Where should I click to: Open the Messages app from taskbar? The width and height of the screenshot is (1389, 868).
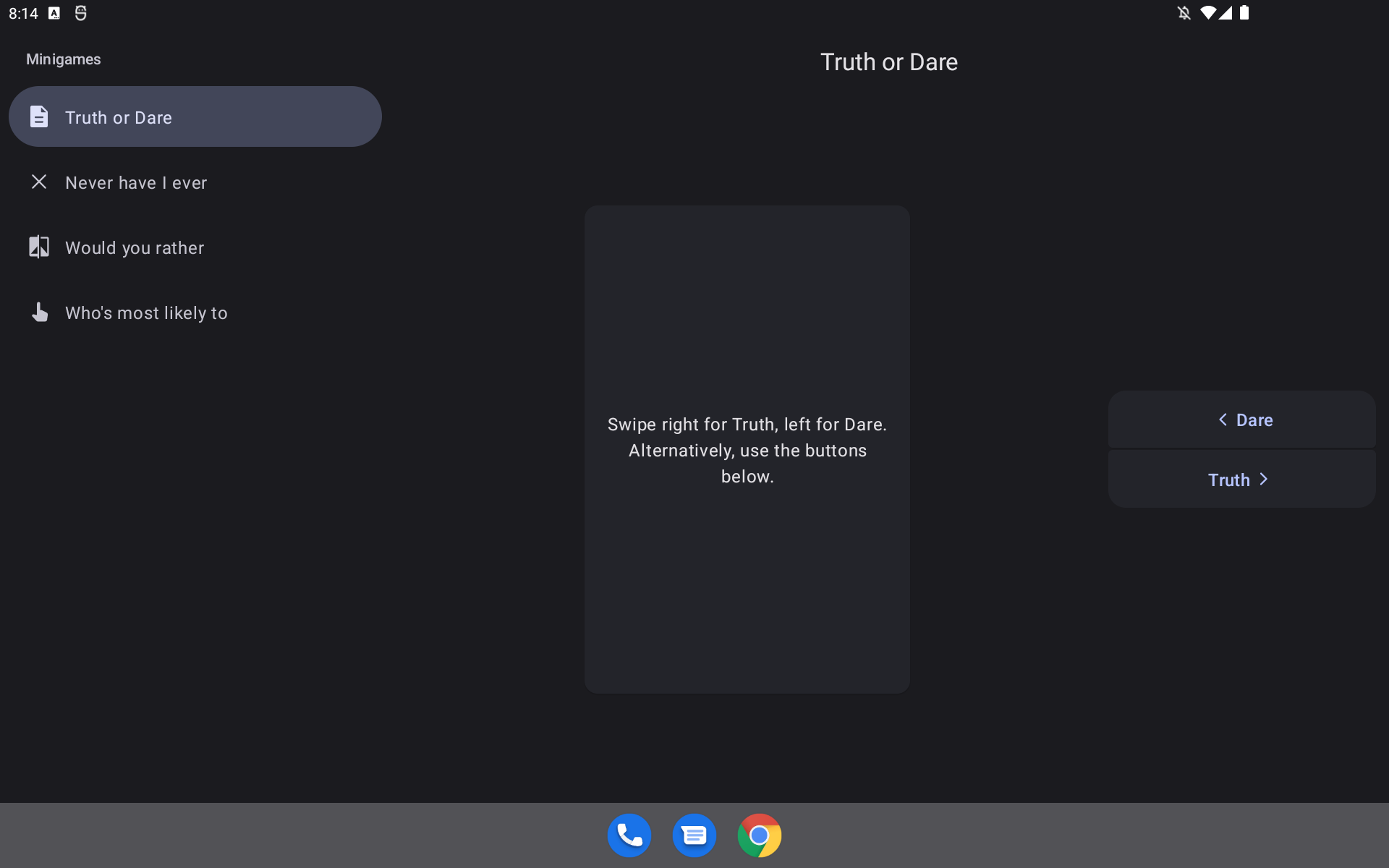click(x=694, y=835)
